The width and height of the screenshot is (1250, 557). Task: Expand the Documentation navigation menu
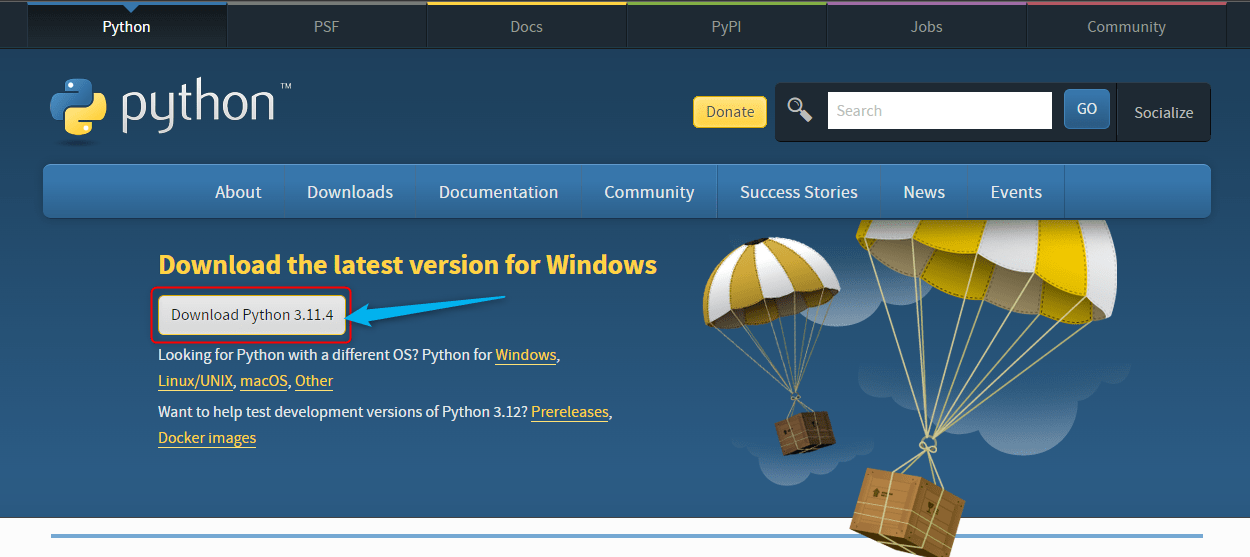(x=498, y=192)
